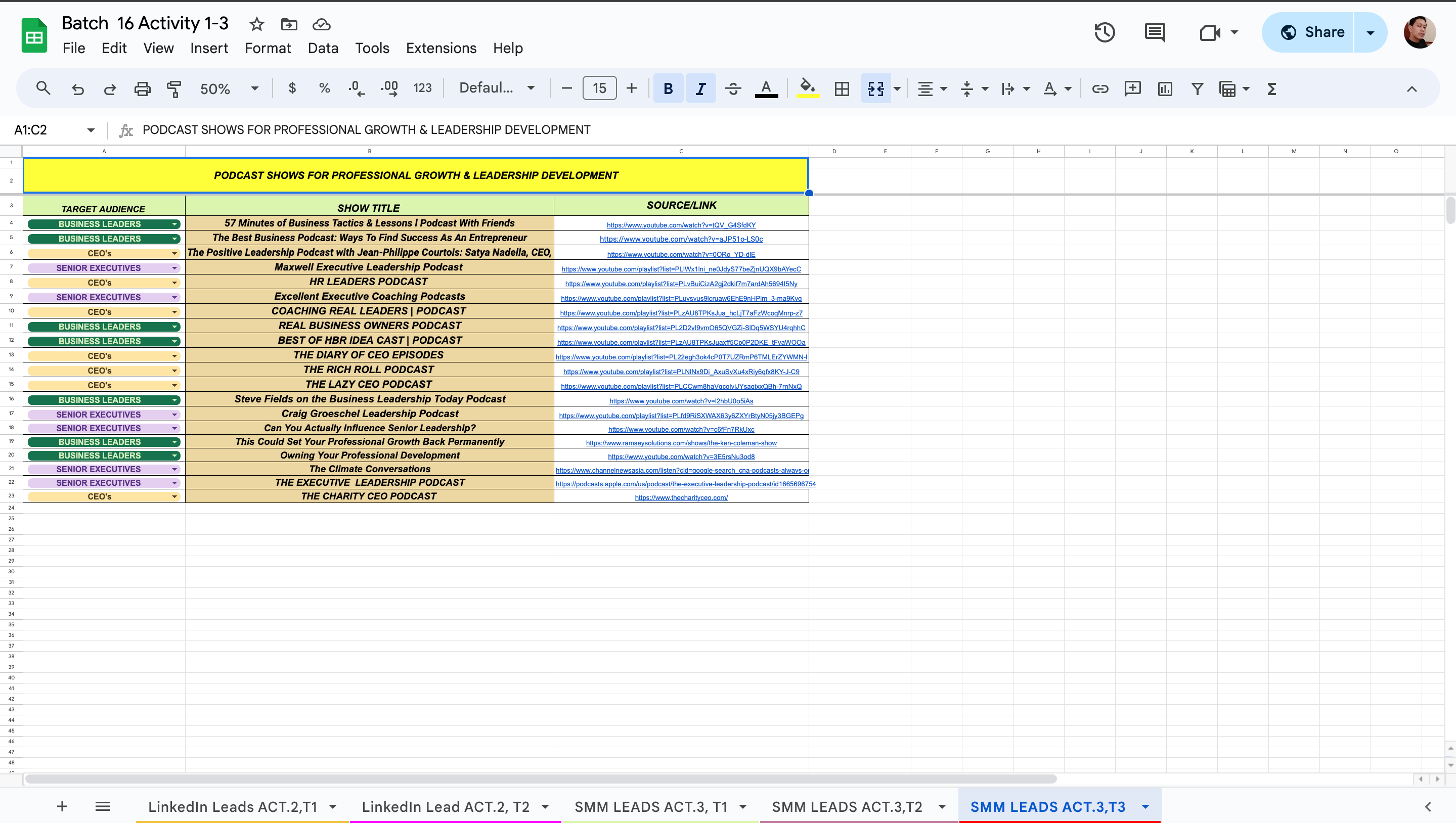Open the Extensions menu

coord(441,48)
